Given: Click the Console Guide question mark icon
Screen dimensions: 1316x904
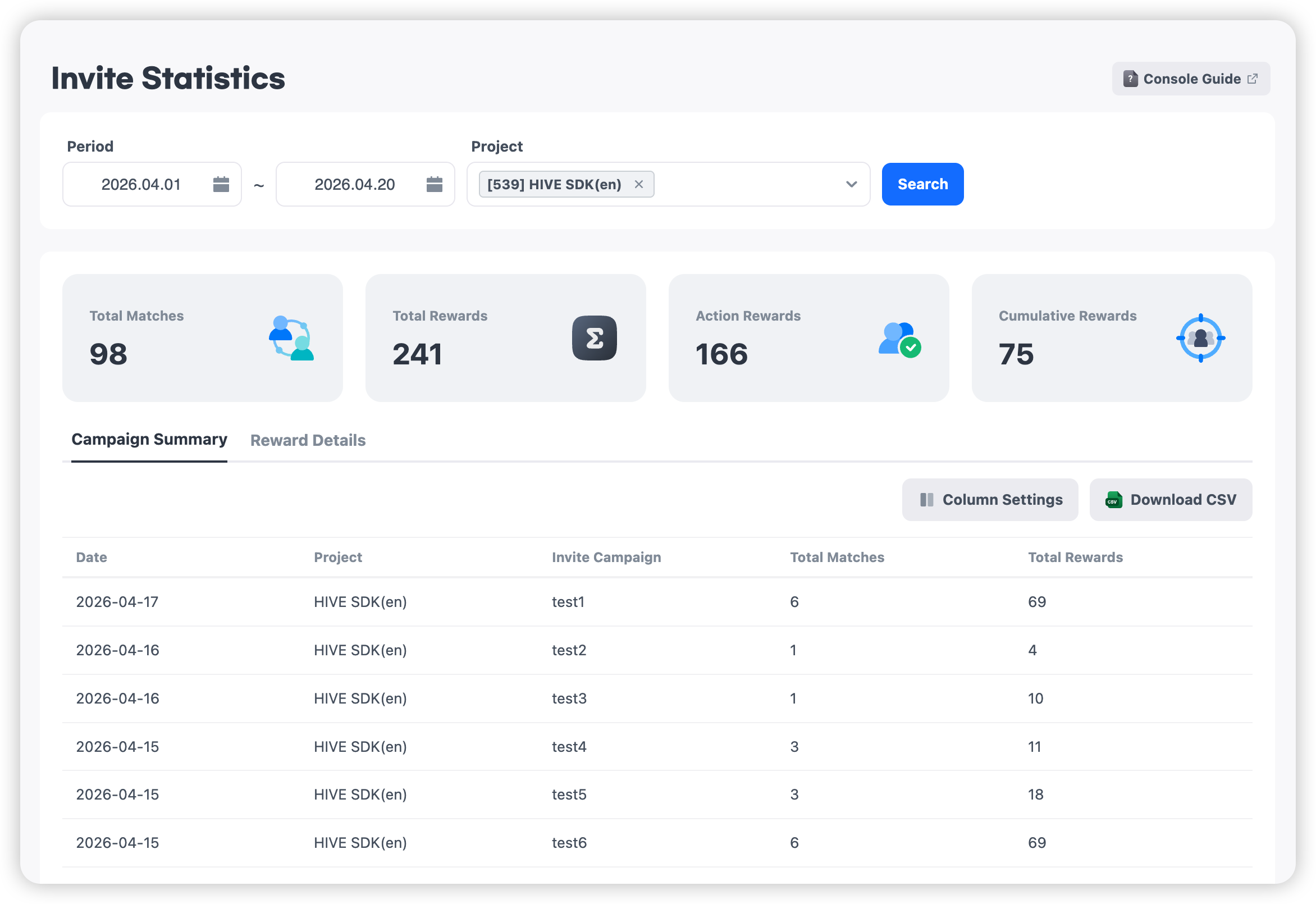Looking at the screenshot, I should pos(1130,79).
